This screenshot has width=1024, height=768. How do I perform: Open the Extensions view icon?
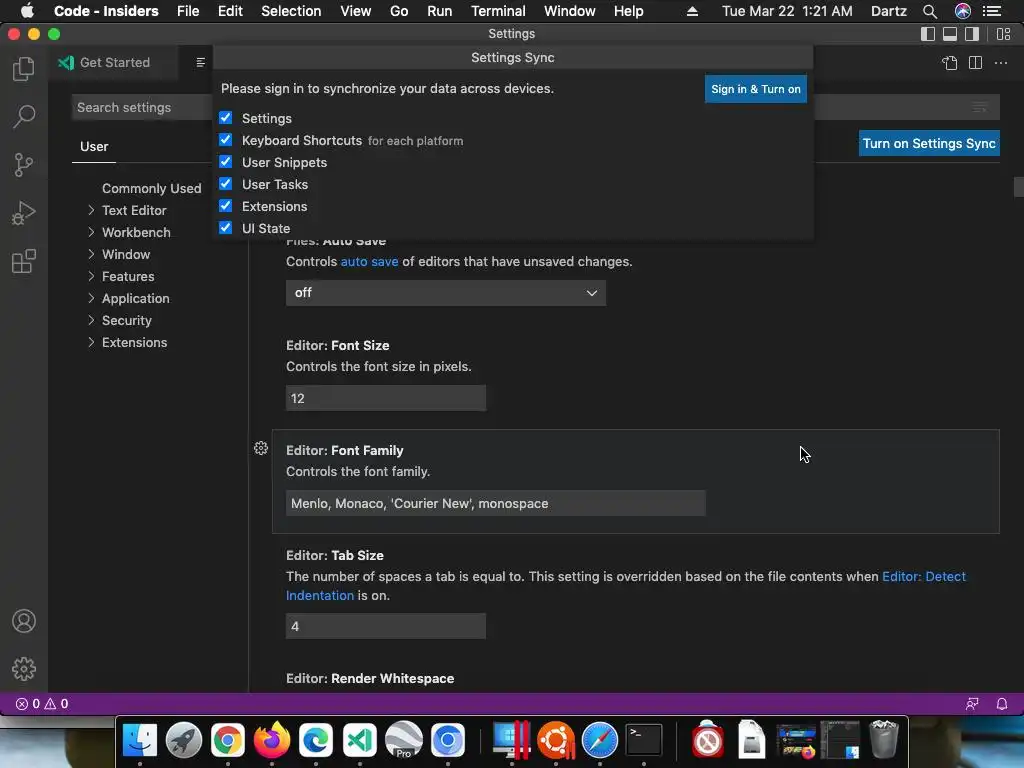tap(24, 261)
